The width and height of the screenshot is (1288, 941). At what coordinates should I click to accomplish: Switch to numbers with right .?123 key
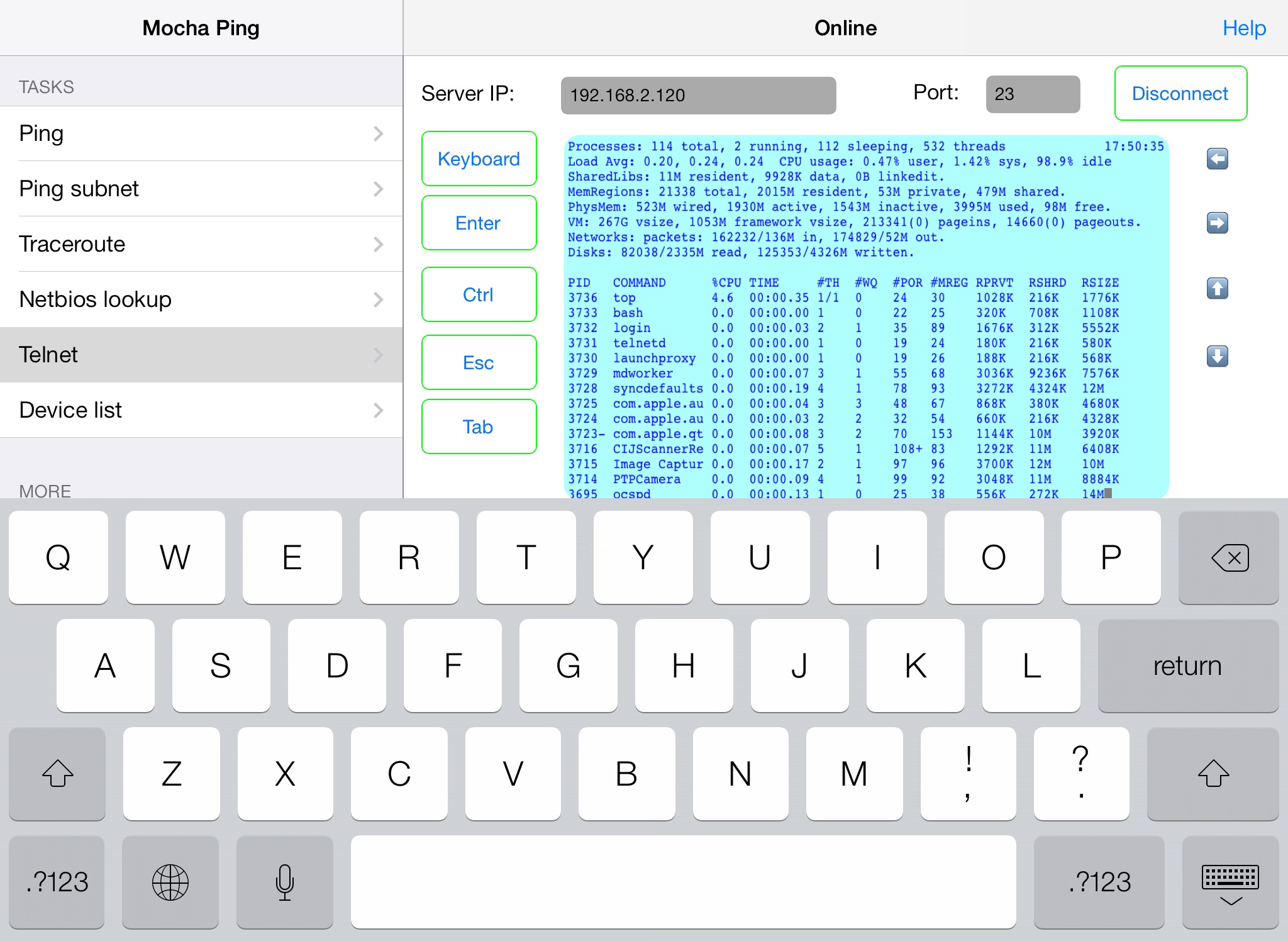(x=1099, y=882)
